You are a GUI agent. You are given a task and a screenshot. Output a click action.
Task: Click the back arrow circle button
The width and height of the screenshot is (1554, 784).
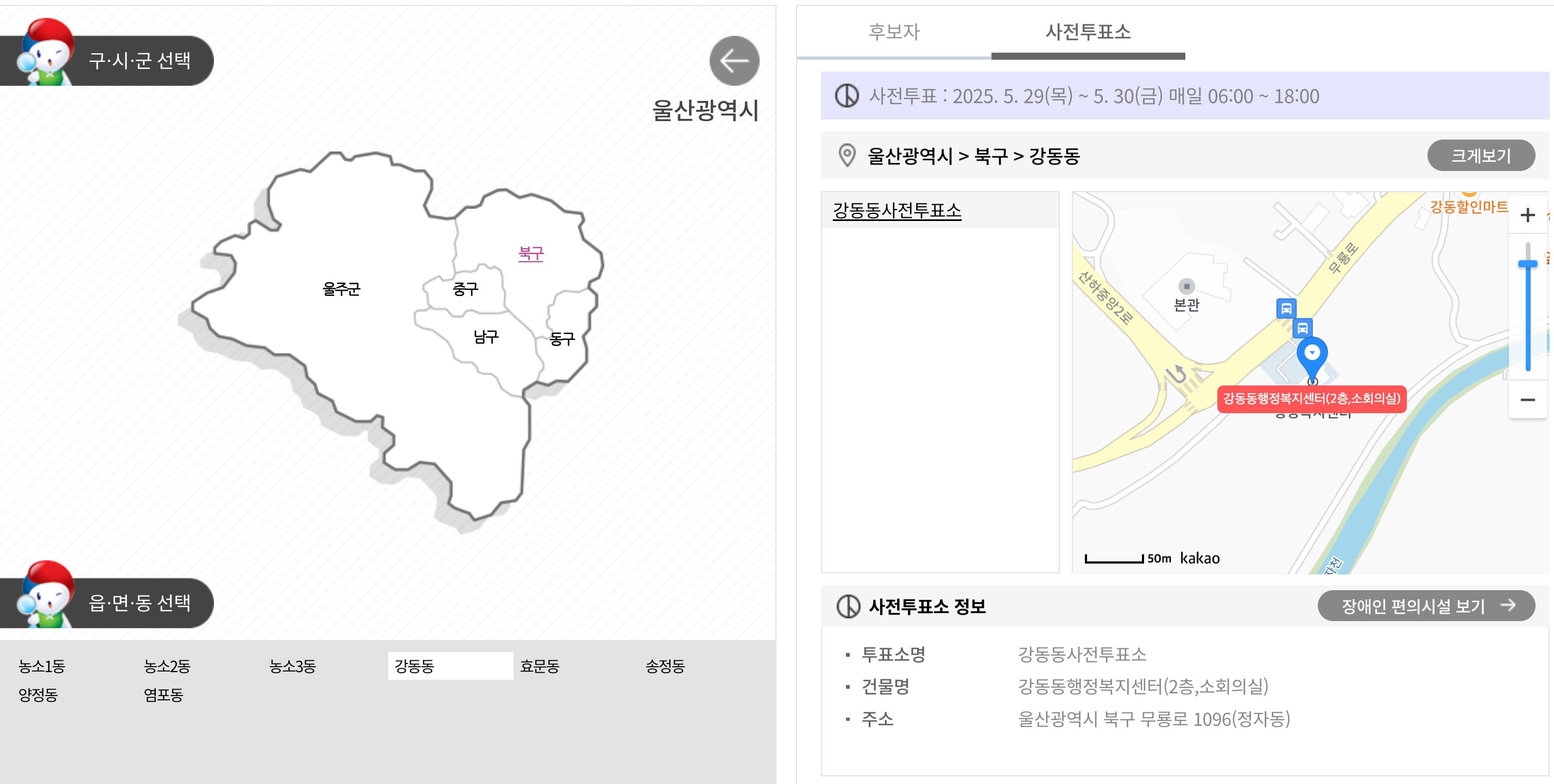click(x=734, y=60)
